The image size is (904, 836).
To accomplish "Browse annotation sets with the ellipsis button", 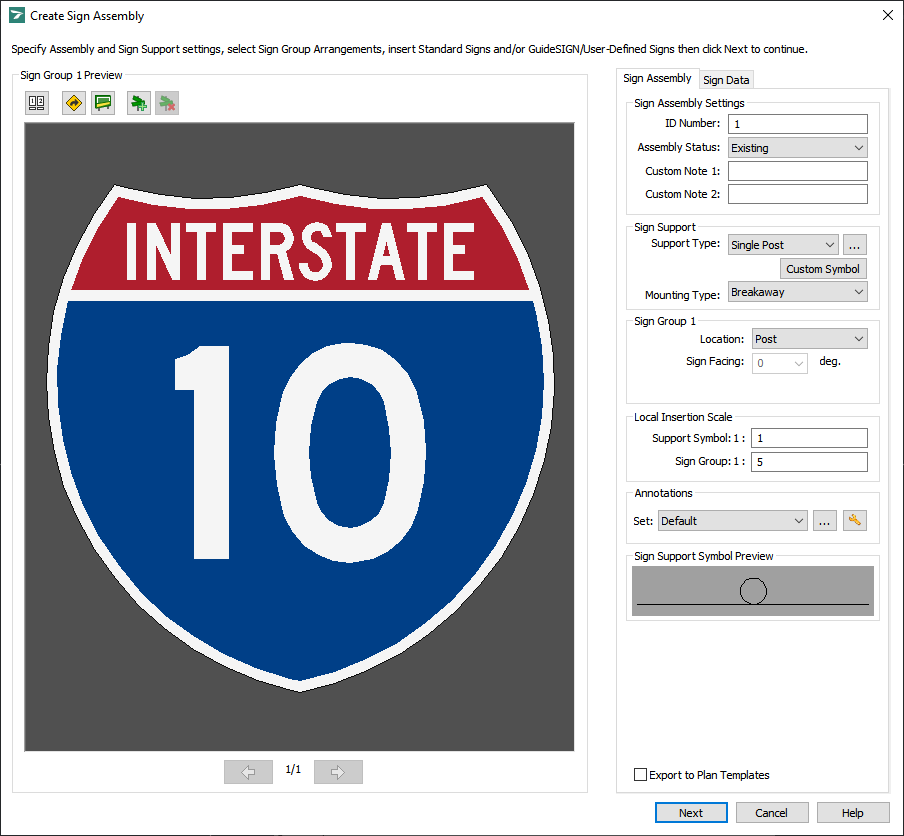I will [x=824, y=521].
